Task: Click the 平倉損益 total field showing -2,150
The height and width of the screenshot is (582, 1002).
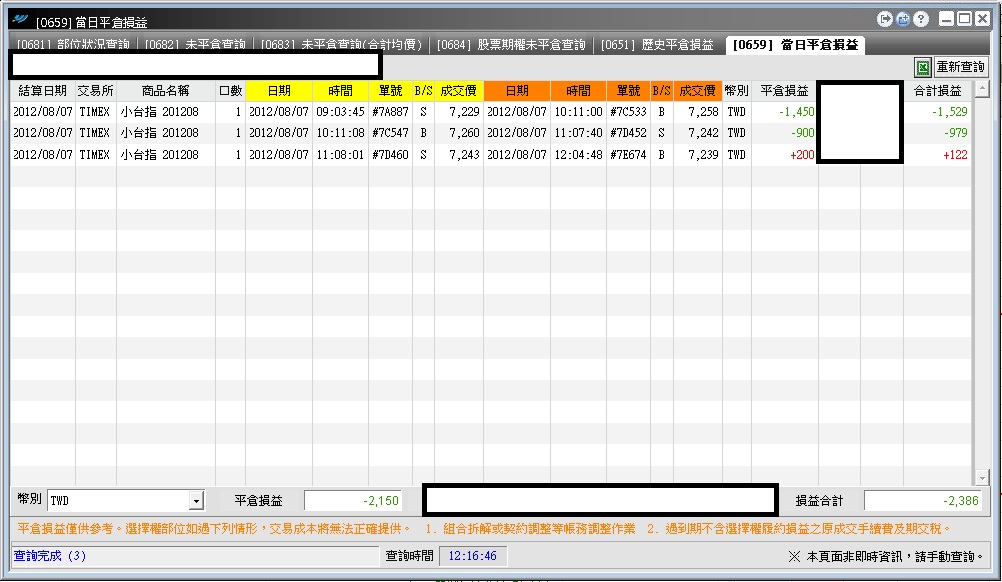Action: click(353, 501)
